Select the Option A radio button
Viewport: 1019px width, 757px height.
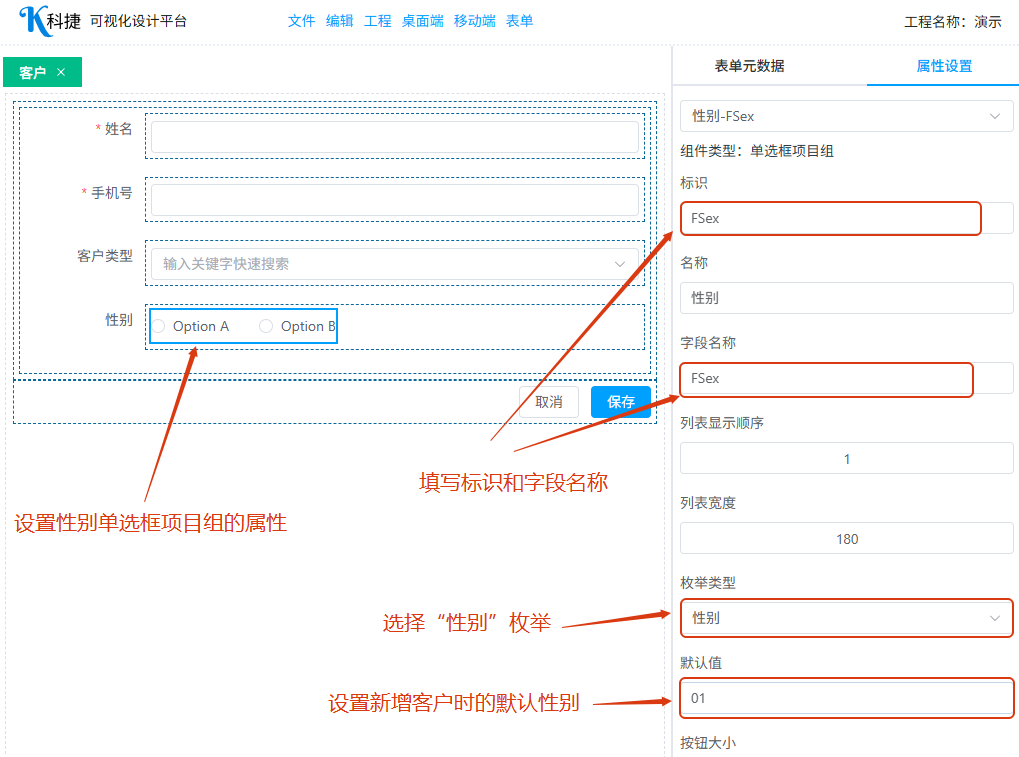[159, 326]
